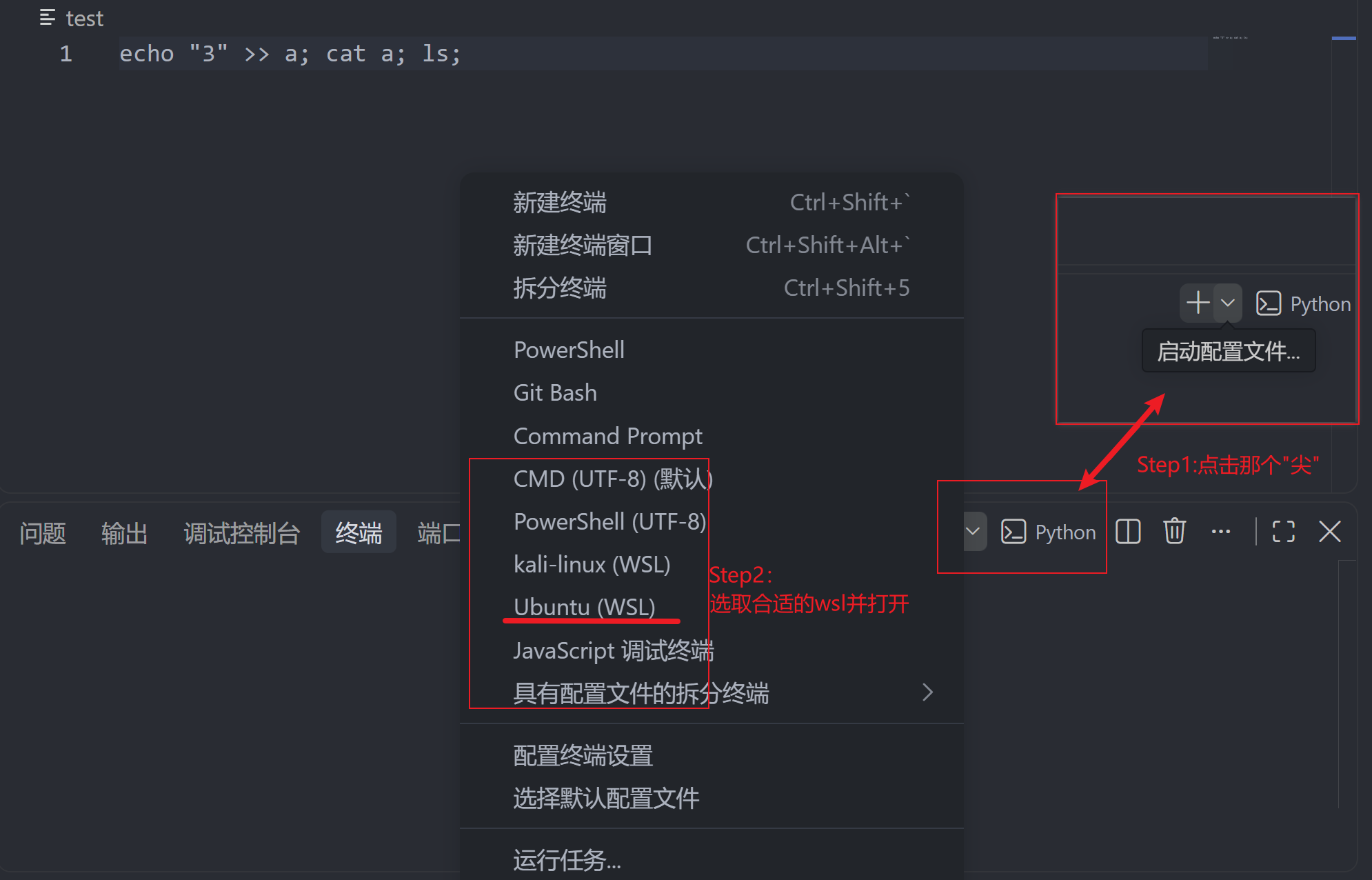Open the 调试控制台 tab
Image resolution: width=1372 pixels, height=880 pixels.
241,533
